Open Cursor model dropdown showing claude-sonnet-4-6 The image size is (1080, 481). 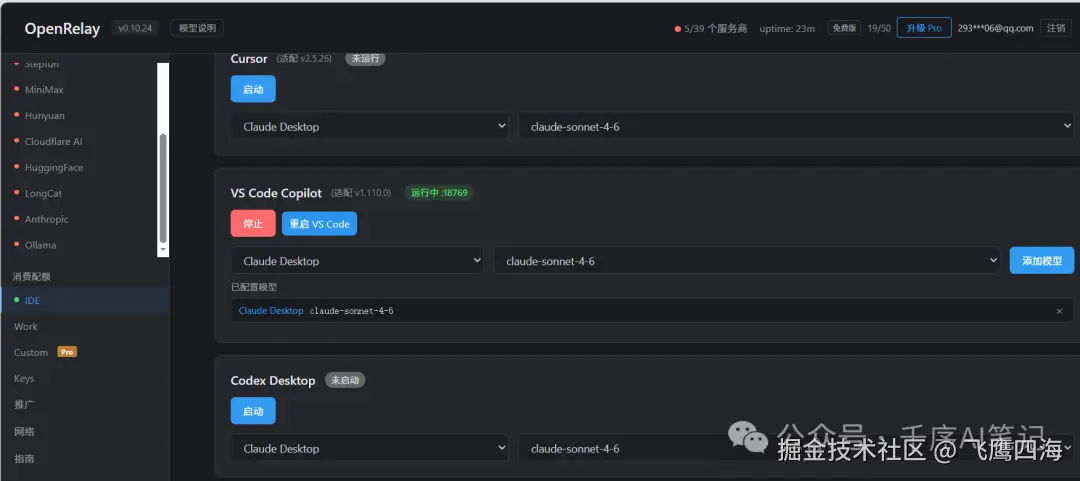796,126
